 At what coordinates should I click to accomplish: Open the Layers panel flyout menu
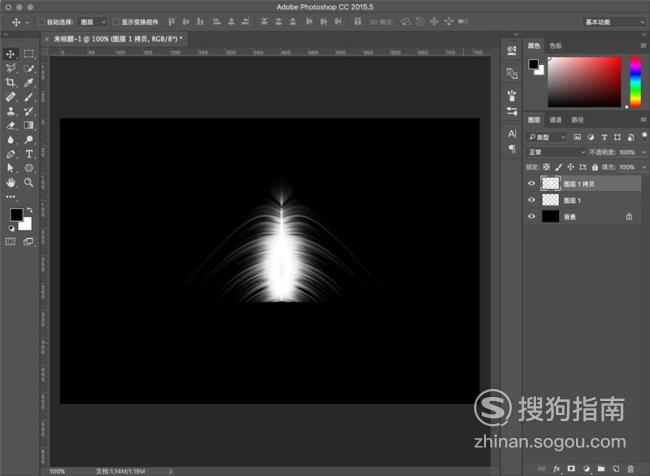(x=643, y=120)
